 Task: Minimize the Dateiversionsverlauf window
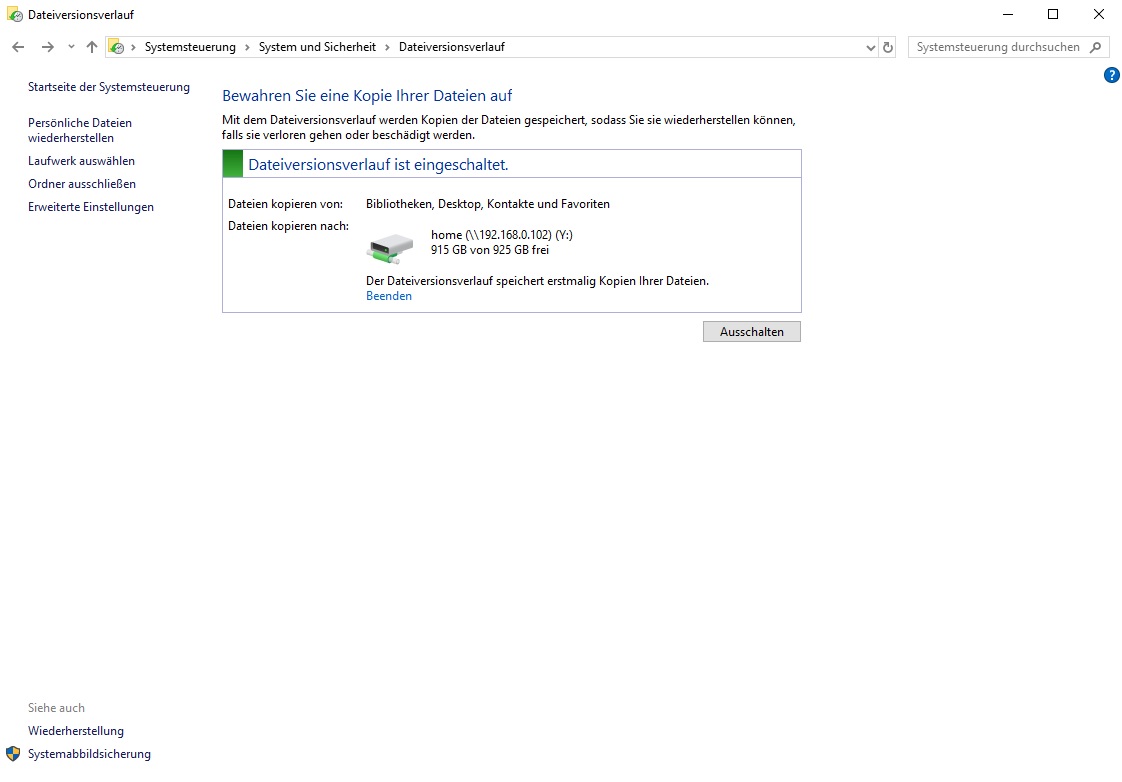1008,14
